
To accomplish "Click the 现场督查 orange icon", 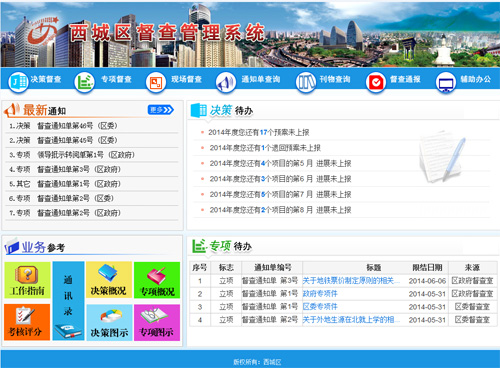I will [156, 82].
